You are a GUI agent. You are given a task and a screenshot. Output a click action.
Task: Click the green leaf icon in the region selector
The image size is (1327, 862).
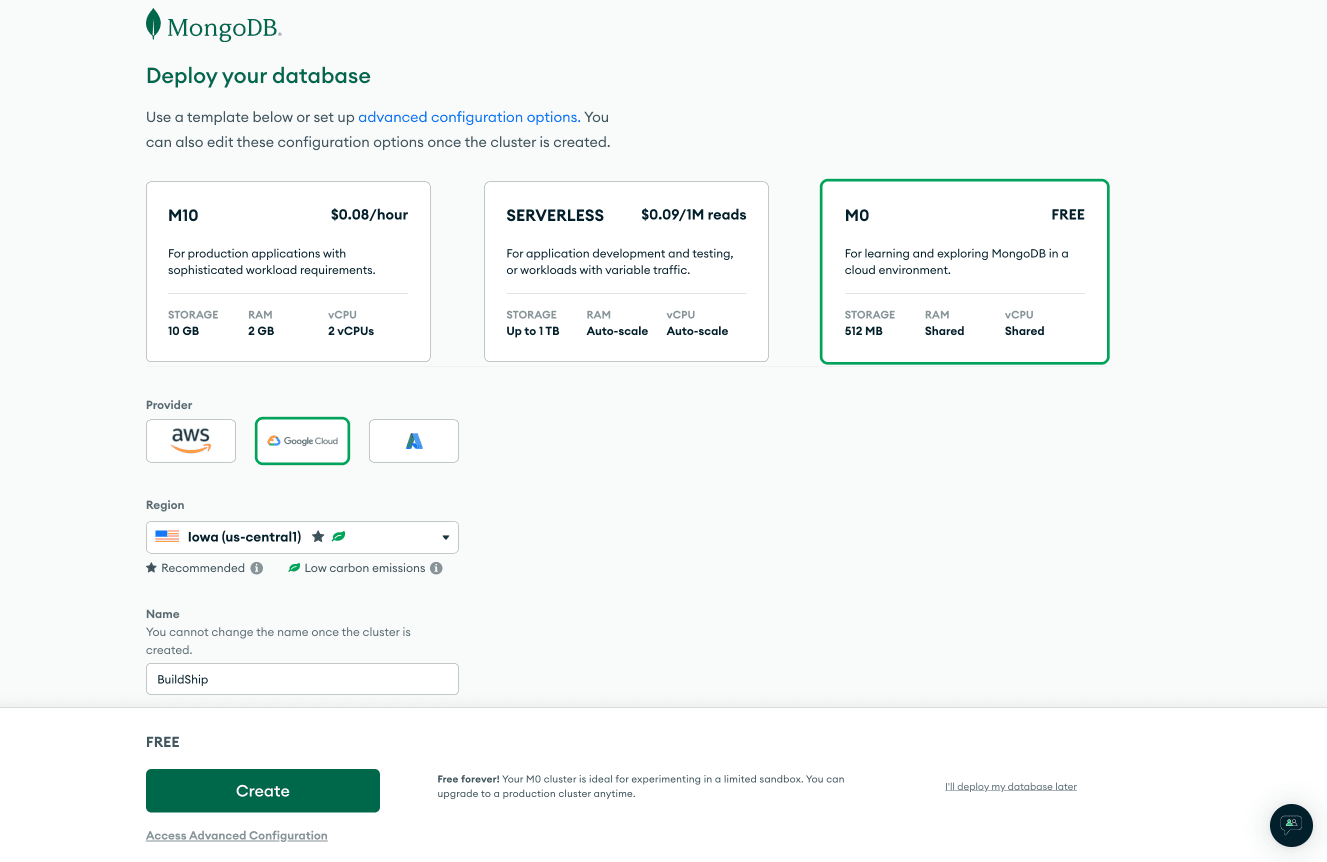coord(338,536)
